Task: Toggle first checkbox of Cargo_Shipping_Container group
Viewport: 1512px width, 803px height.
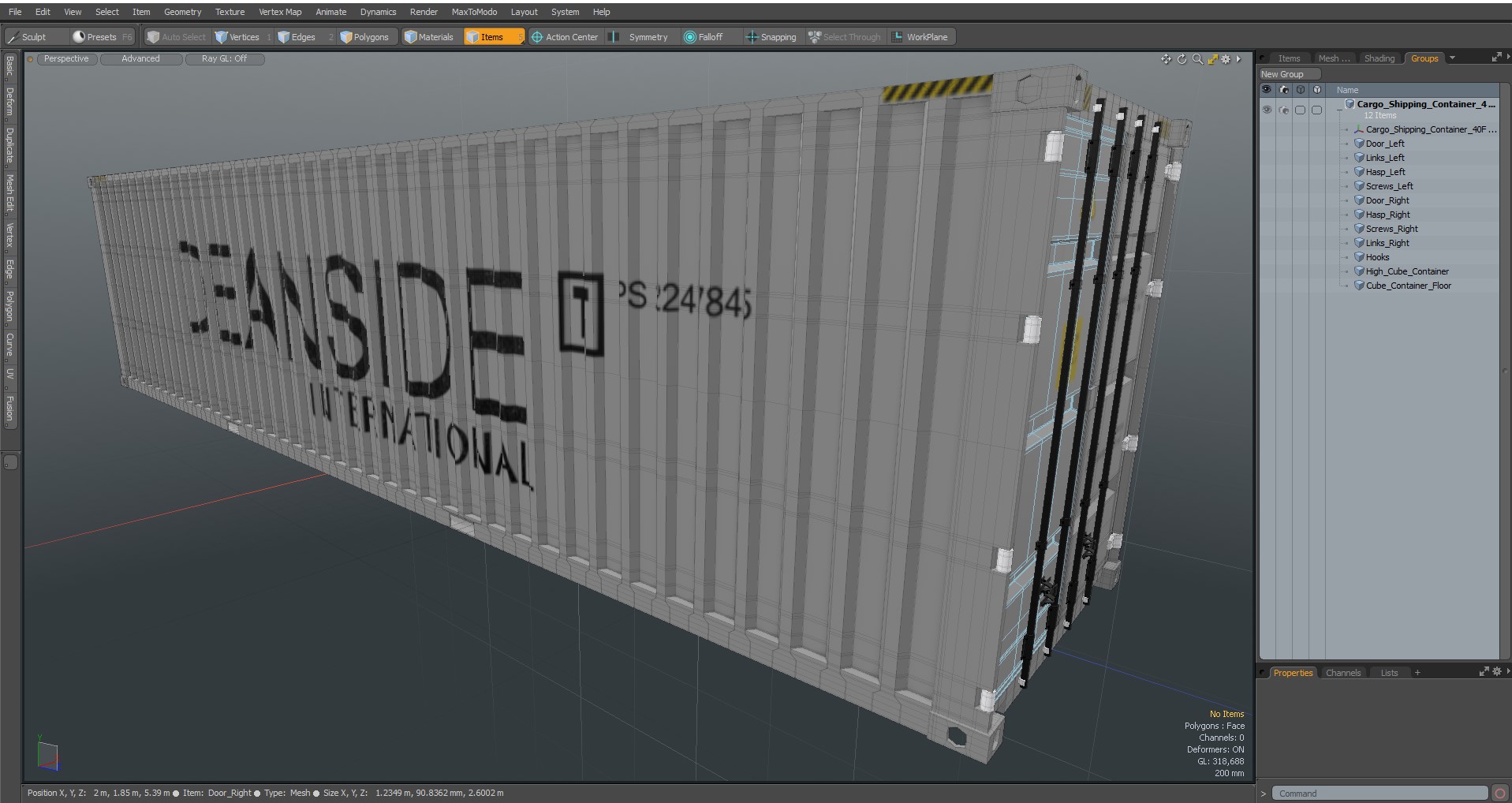Action: [1300, 110]
